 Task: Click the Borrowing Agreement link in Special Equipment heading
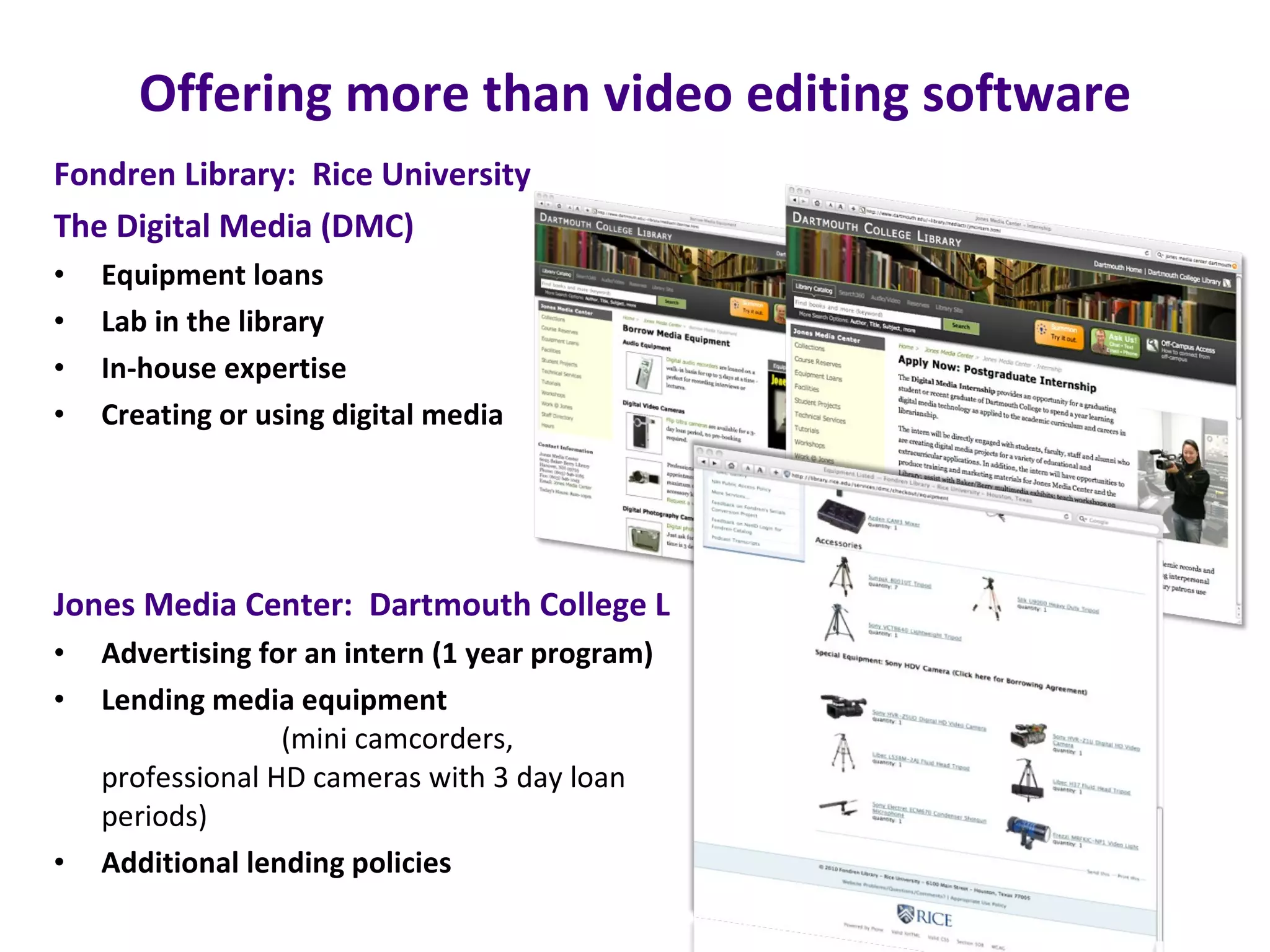click(x=1019, y=681)
